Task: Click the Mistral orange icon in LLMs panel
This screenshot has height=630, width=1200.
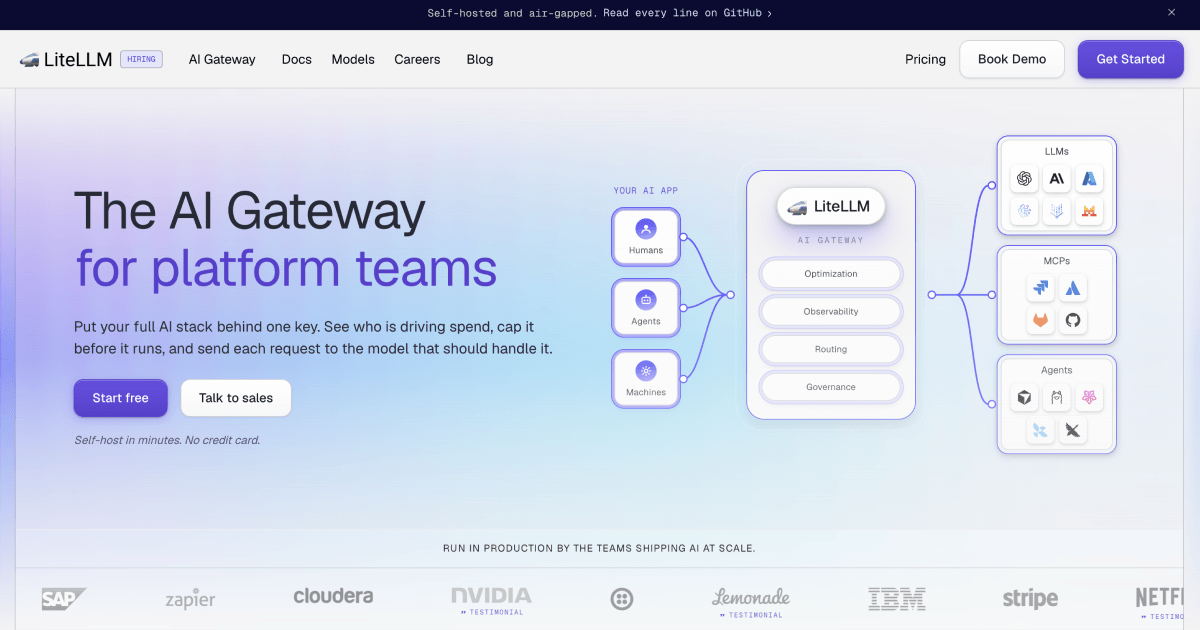Action: (1089, 211)
